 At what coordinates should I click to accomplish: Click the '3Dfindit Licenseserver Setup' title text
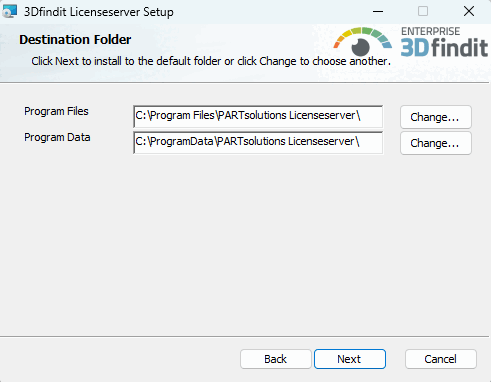click(x=99, y=12)
